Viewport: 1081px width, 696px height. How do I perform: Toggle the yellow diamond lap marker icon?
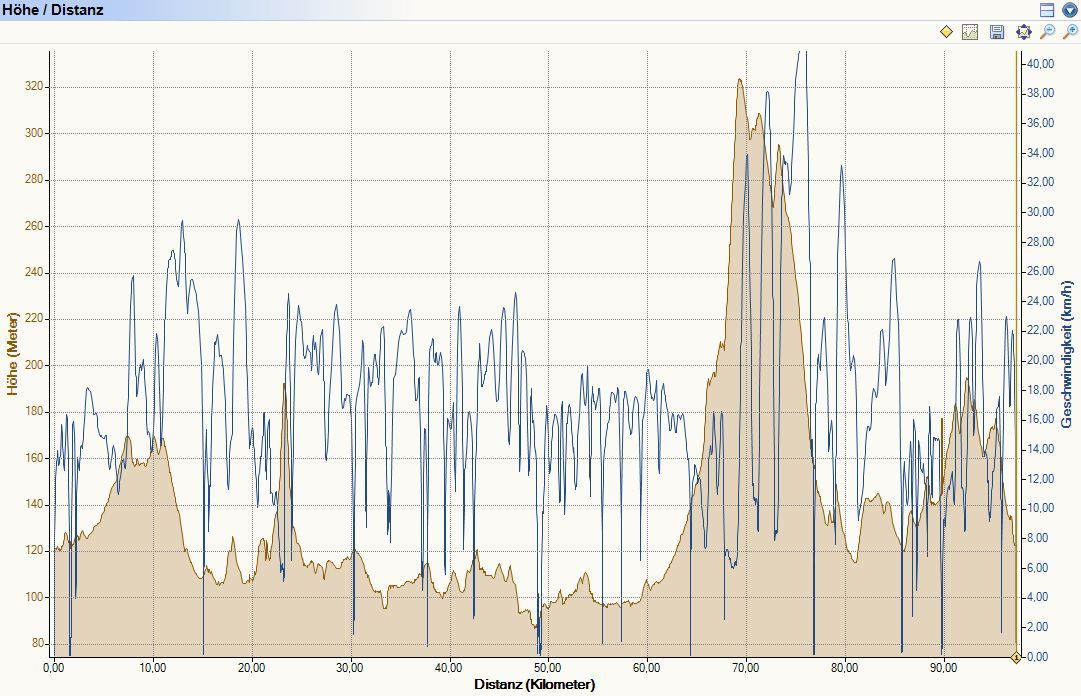tap(946, 32)
